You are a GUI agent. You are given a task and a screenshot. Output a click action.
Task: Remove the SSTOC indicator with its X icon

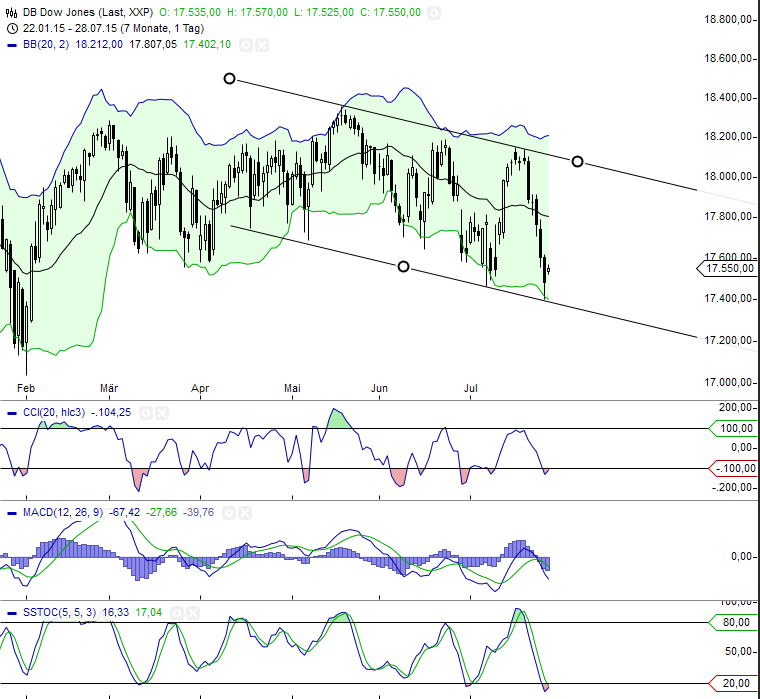(x=193, y=613)
